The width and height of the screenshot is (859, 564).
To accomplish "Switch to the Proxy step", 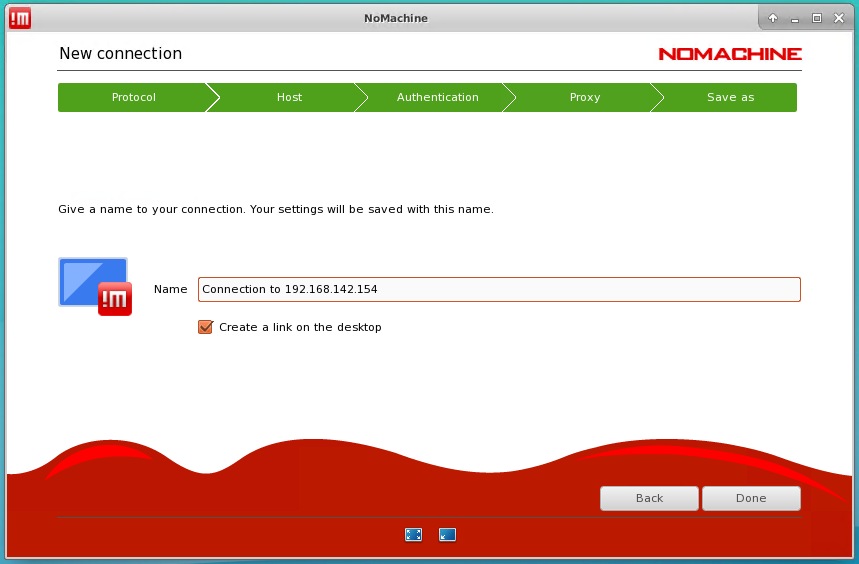I will [585, 97].
